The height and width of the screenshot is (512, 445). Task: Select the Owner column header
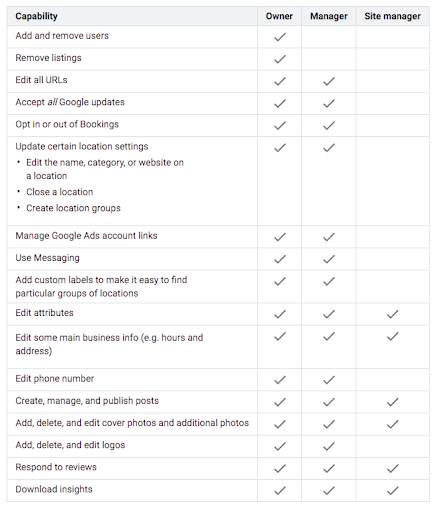(x=279, y=16)
